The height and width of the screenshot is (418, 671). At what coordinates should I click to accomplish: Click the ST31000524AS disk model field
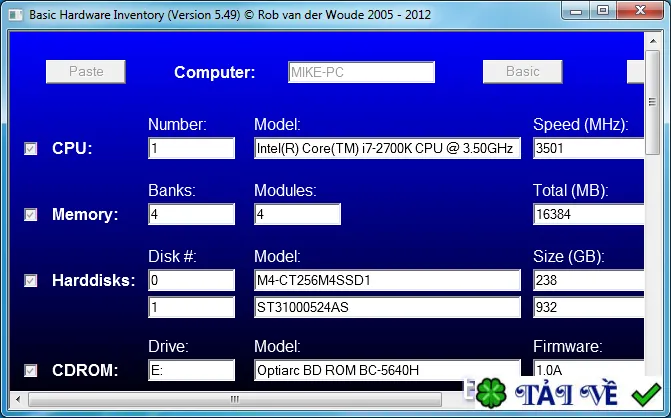pyautogui.click(x=387, y=307)
